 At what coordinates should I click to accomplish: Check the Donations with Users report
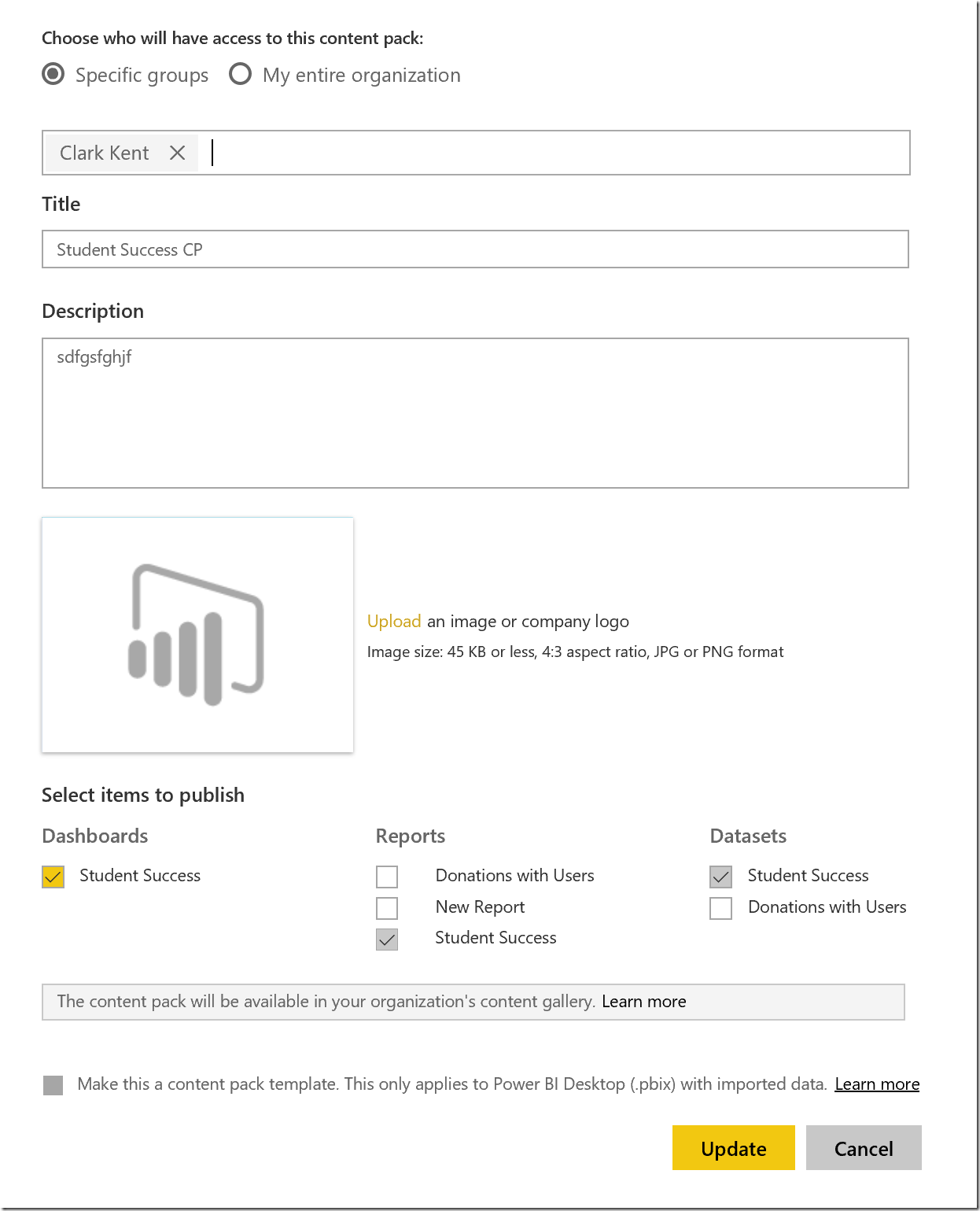tap(387, 877)
